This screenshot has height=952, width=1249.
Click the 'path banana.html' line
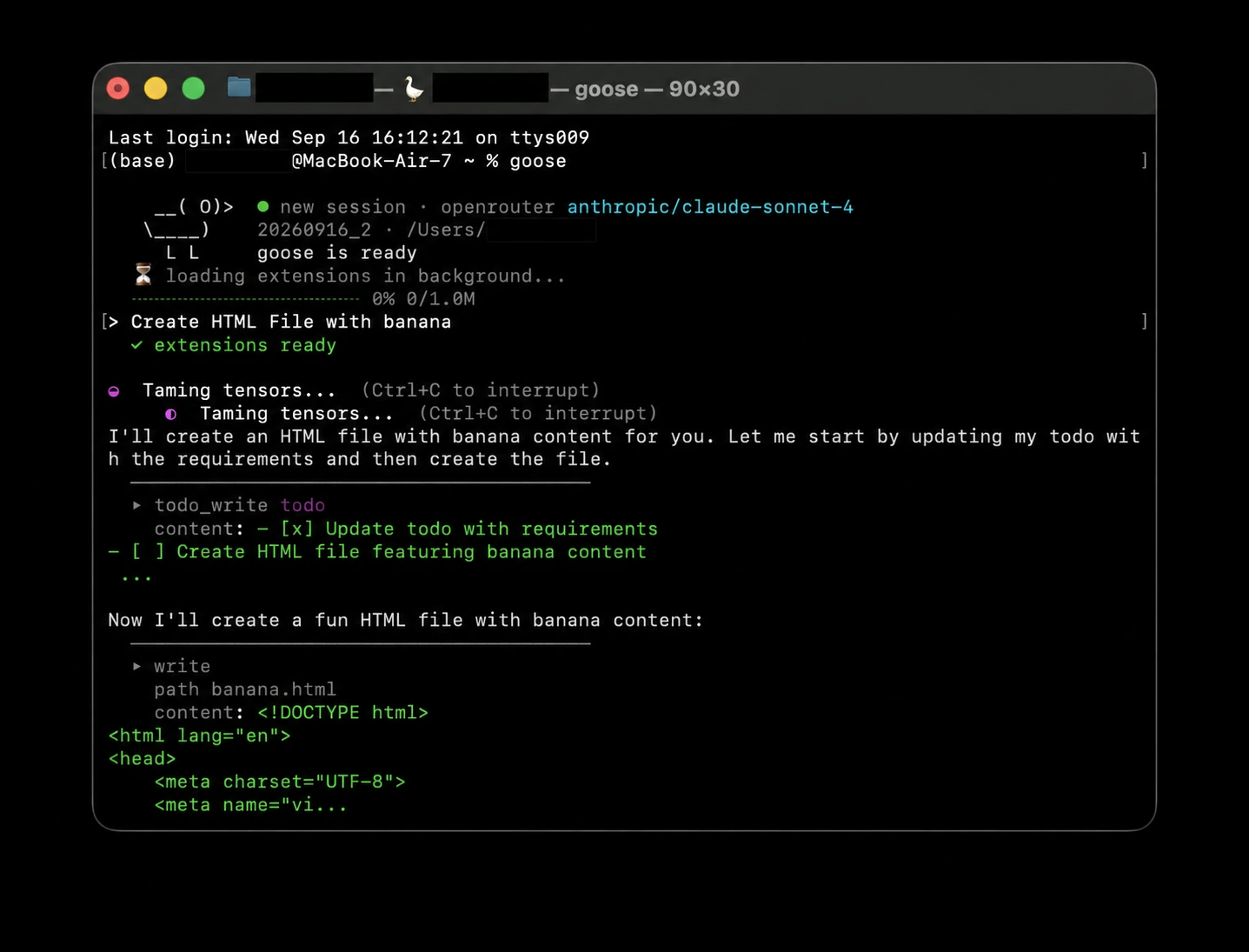[245, 689]
